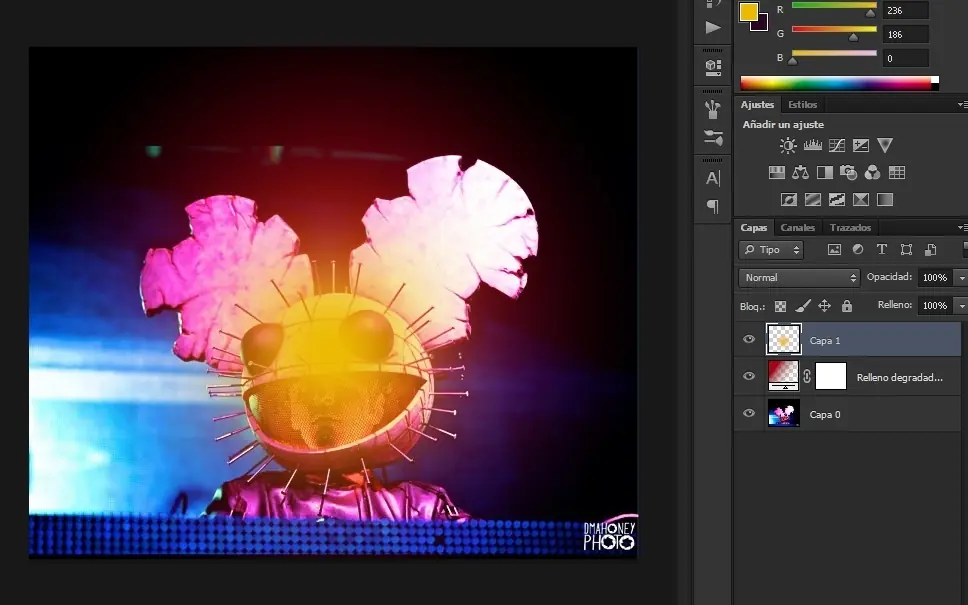Add a Channel Mixer adjustment
Viewport: 968px width, 605px height.
click(x=872, y=173)
